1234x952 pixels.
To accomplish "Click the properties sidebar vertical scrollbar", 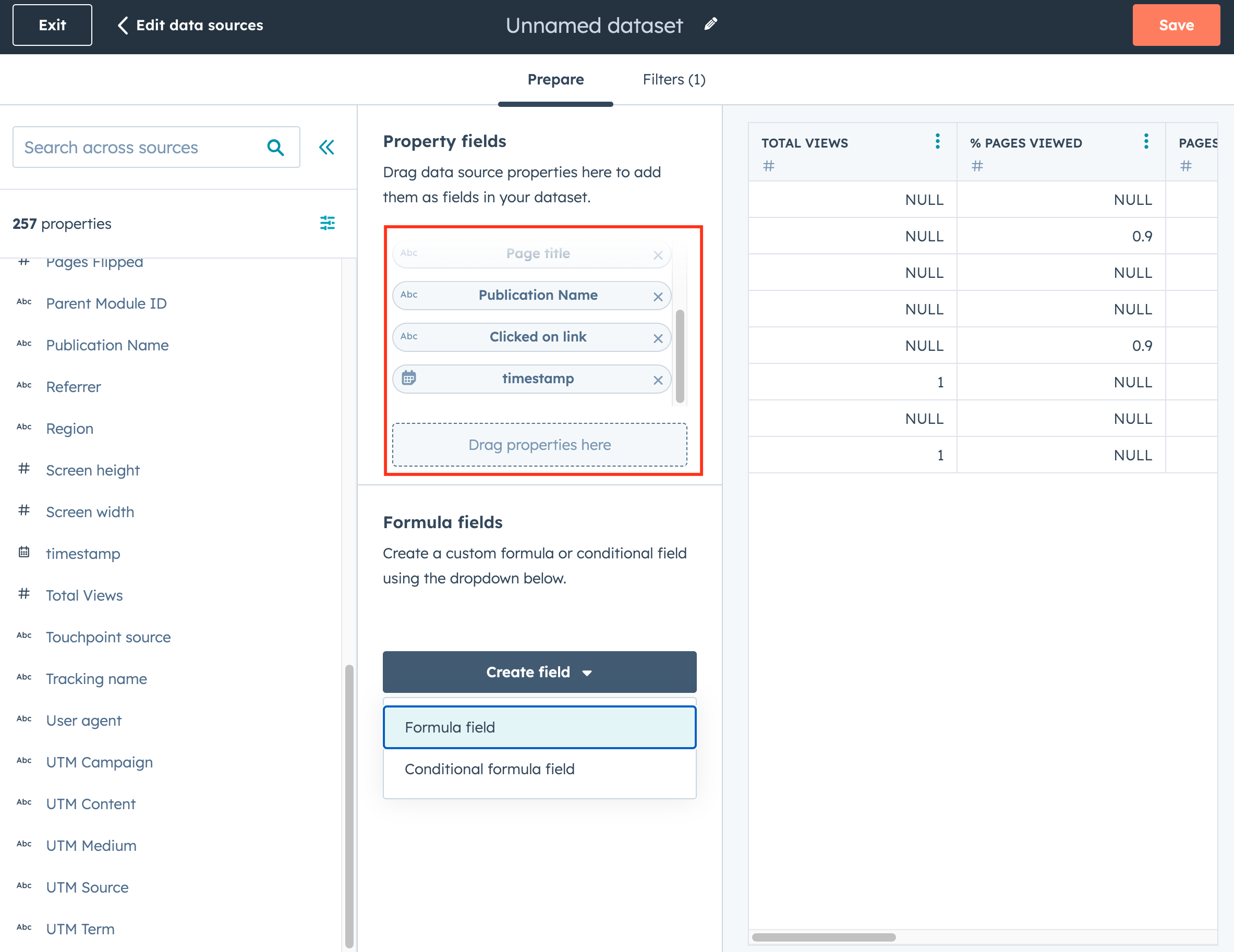I will tap(349, 805).
